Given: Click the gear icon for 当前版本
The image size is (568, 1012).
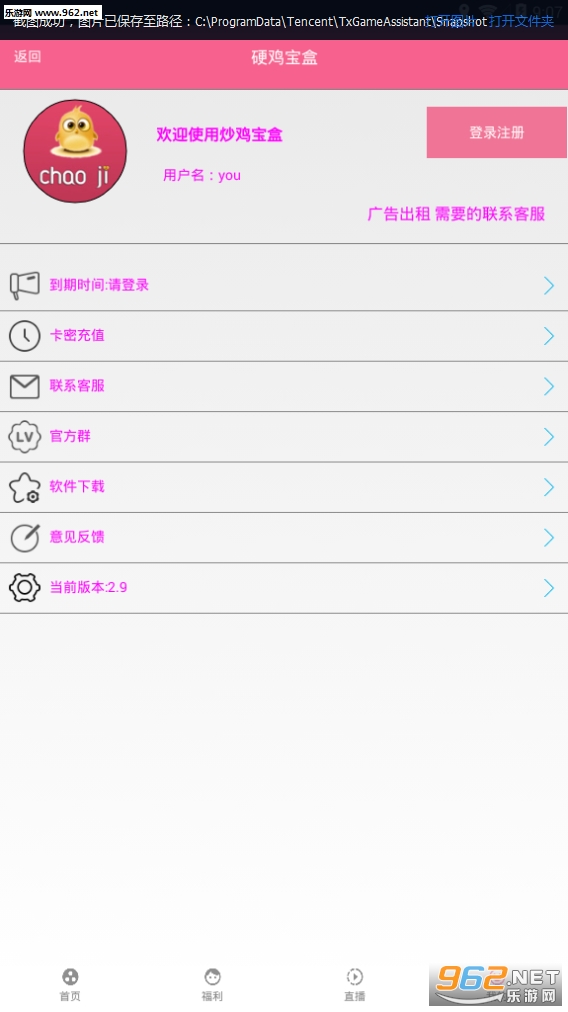Looking at the screenshot, I should [x=25, y=587].
